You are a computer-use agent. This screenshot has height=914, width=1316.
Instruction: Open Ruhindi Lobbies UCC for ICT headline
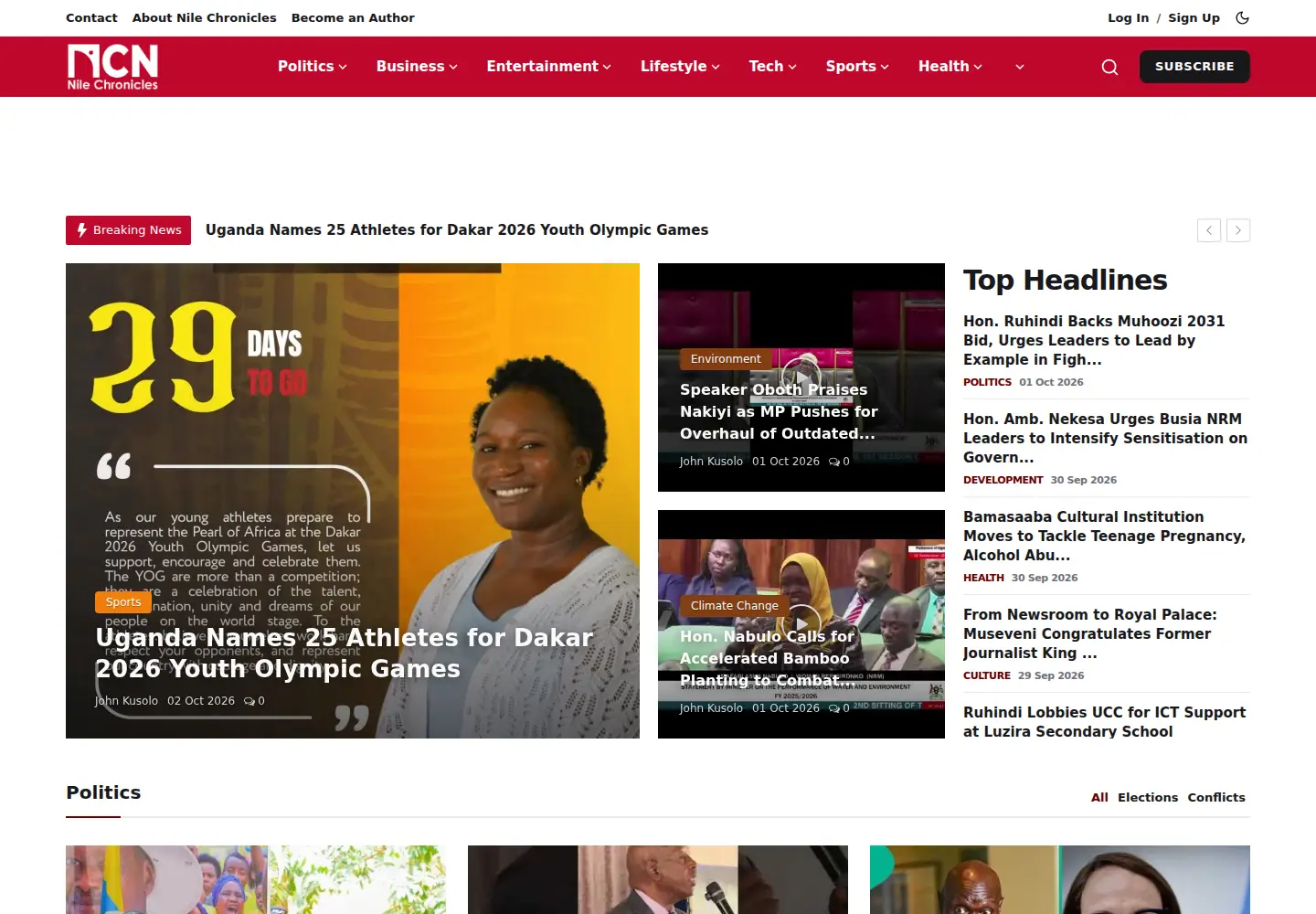tap(1105, 722)
